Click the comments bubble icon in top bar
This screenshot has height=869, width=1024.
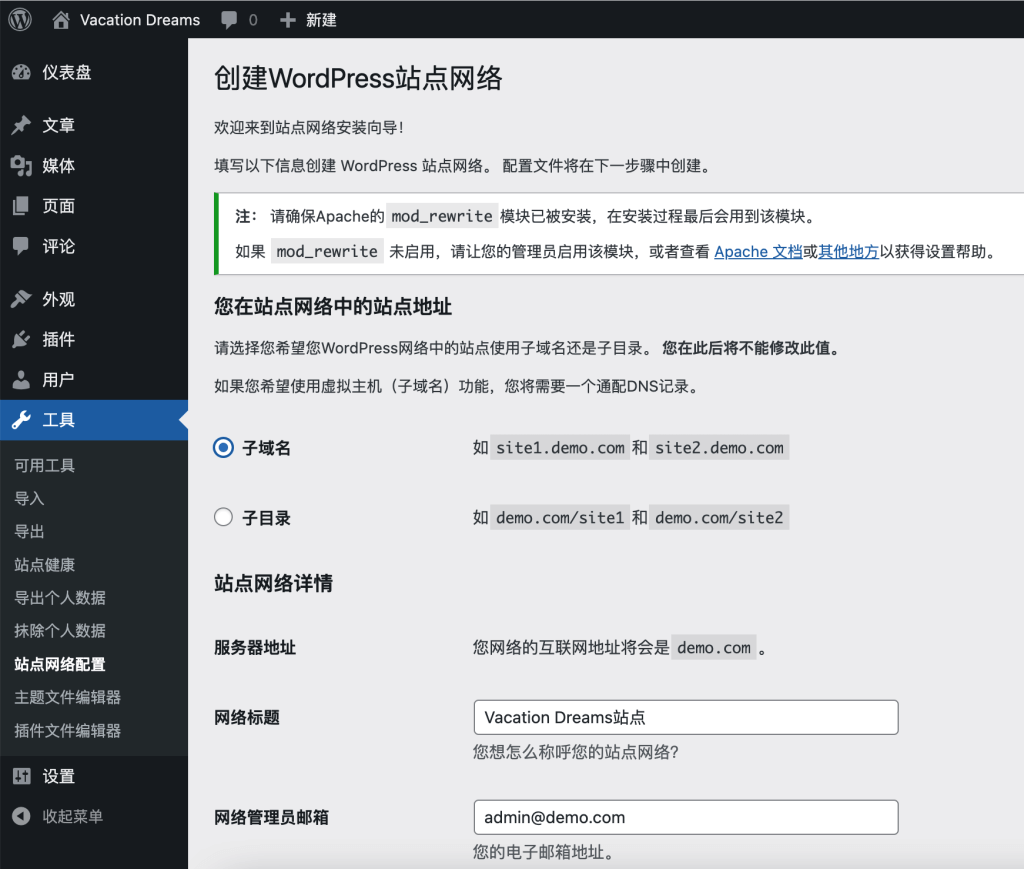(230, 20)
